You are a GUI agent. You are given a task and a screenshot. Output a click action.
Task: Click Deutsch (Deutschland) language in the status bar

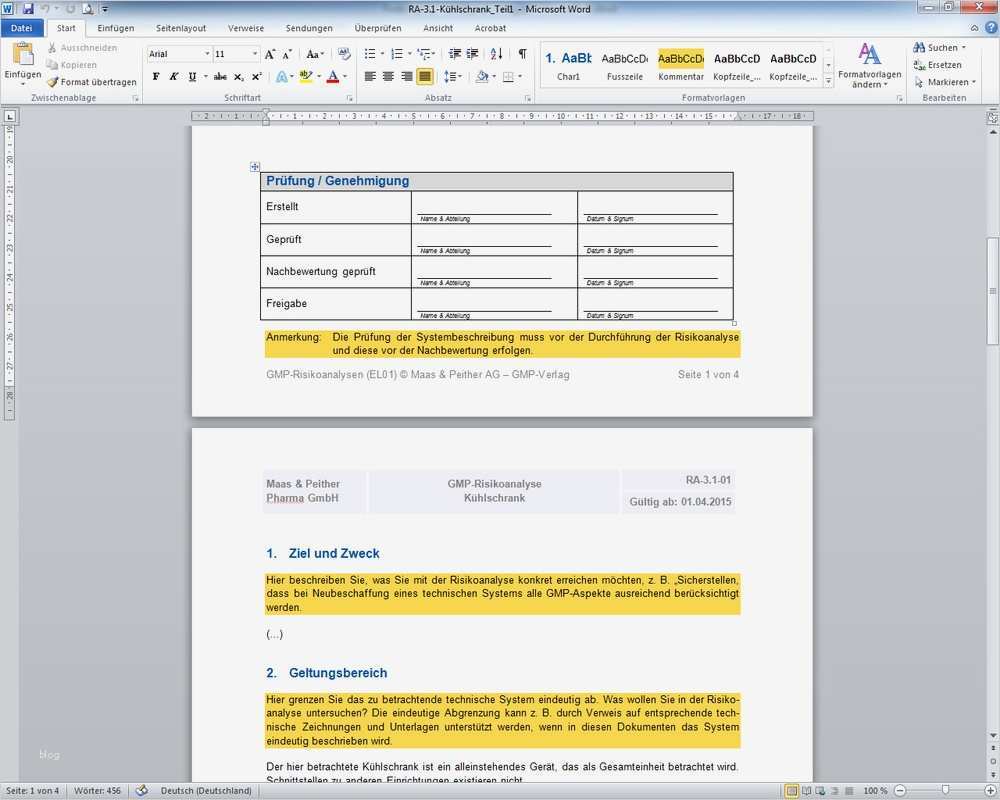tap(206, 791)
